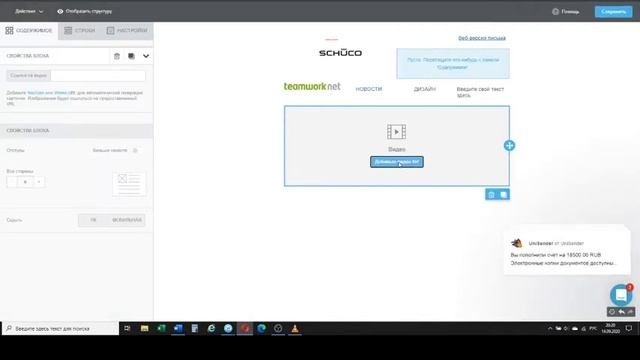This screenshot has width=640, height=360.
Task: Click the taskbar clock and date
Action: click(x=611, y=328)
